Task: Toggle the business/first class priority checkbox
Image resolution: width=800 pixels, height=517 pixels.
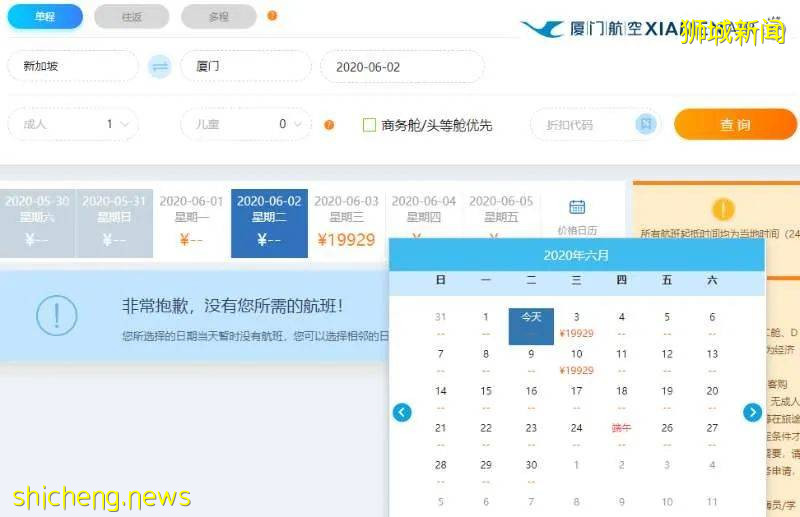Action: 369,125
